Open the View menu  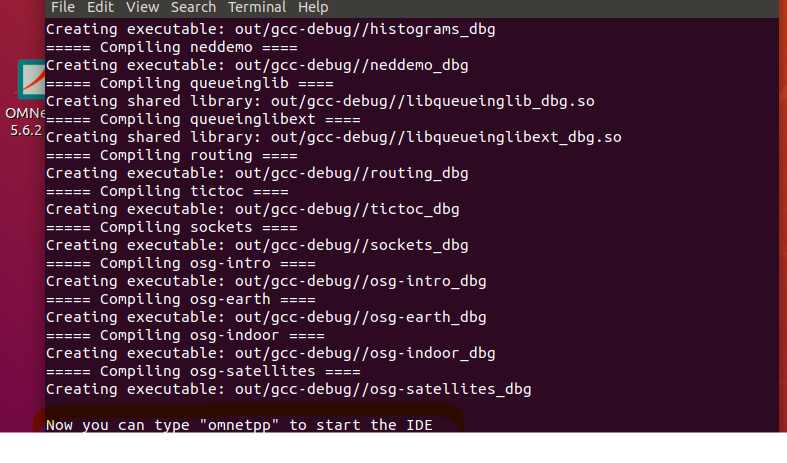[142, 7]
